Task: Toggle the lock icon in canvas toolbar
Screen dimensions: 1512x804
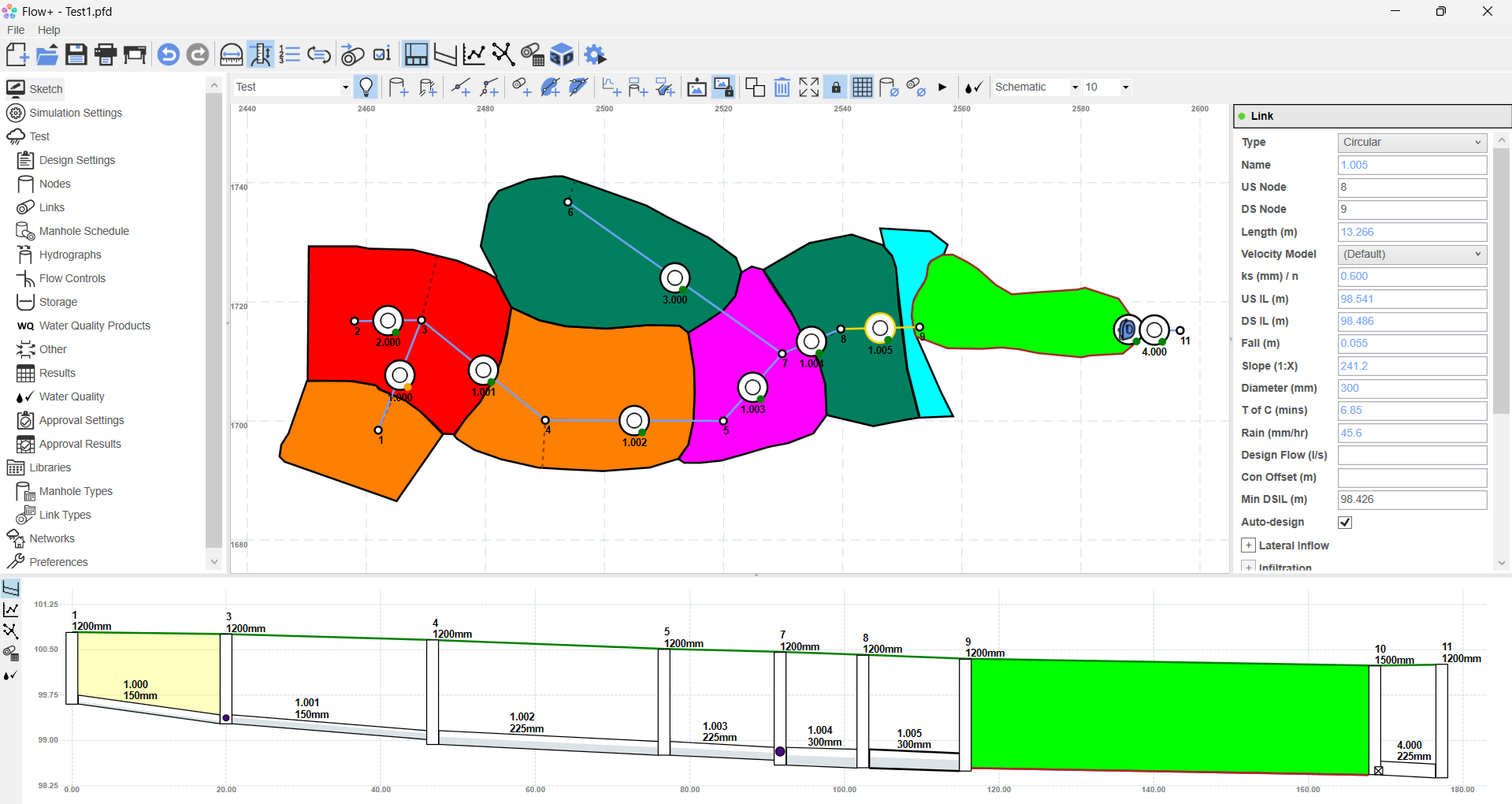Action: [836, 87]
